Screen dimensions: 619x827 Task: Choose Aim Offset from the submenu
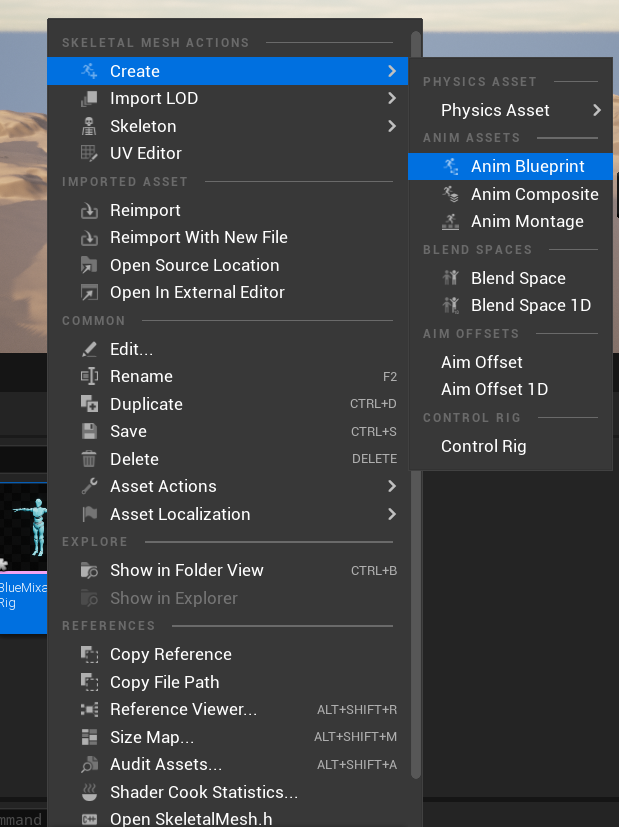pyautogui.click(x=510, y=362)
